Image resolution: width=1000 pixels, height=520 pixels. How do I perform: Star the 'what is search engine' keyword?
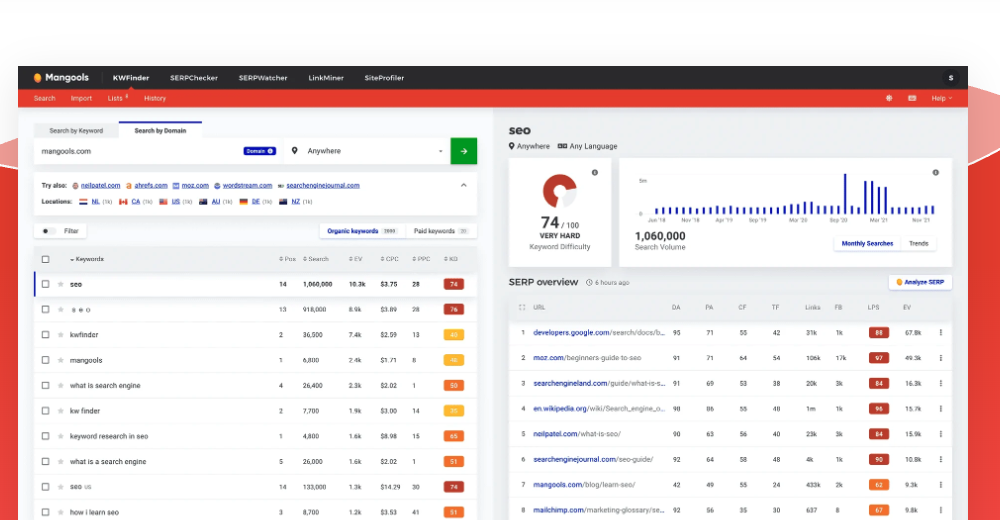(61, 385)
